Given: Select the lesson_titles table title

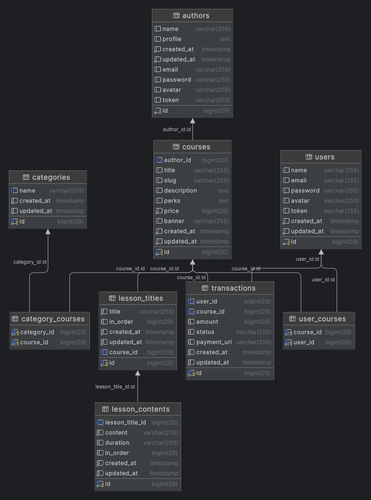Looking at the screenshot, I should [141, 298].
